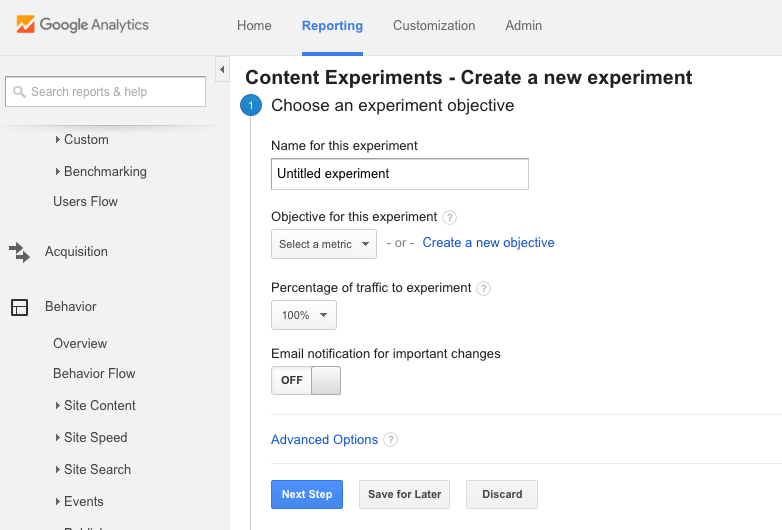782x530 pixels.
Task: Switch to the Admin tab
Action: point(523,25)
